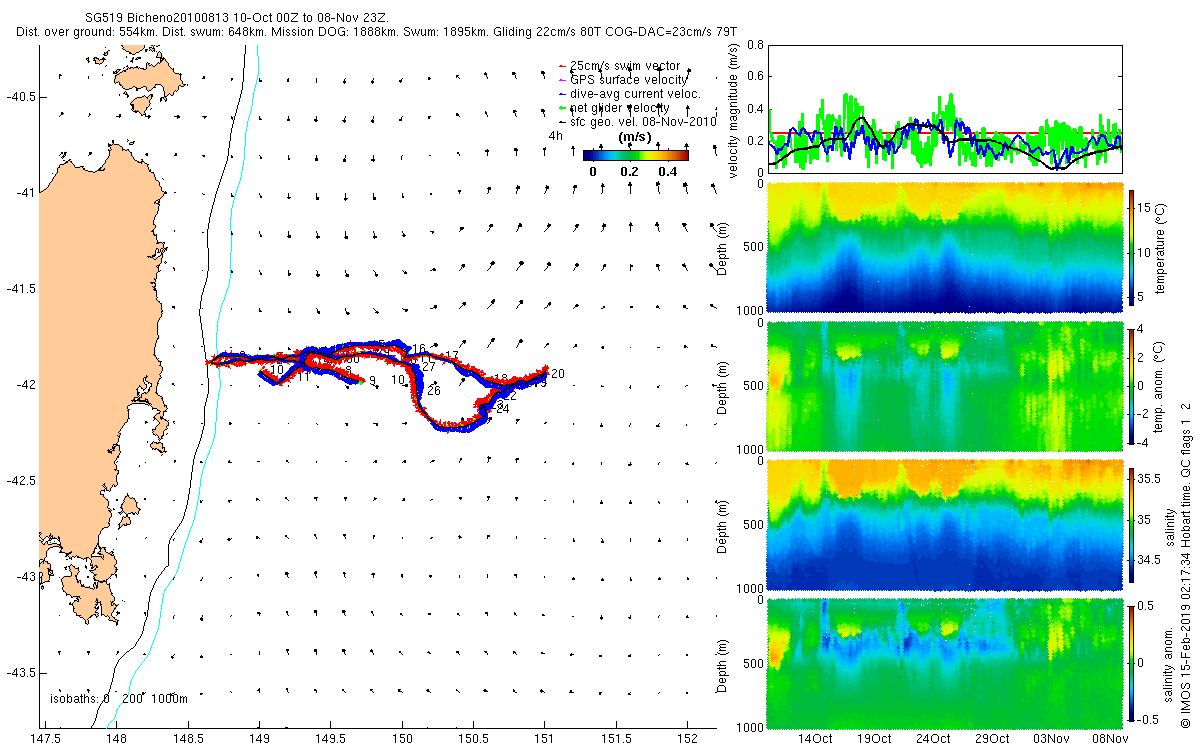Click longitude label '149.5' on map axis
This screenshot has width=1200, height=750.
pyautogui.click(x=331, y=738)
